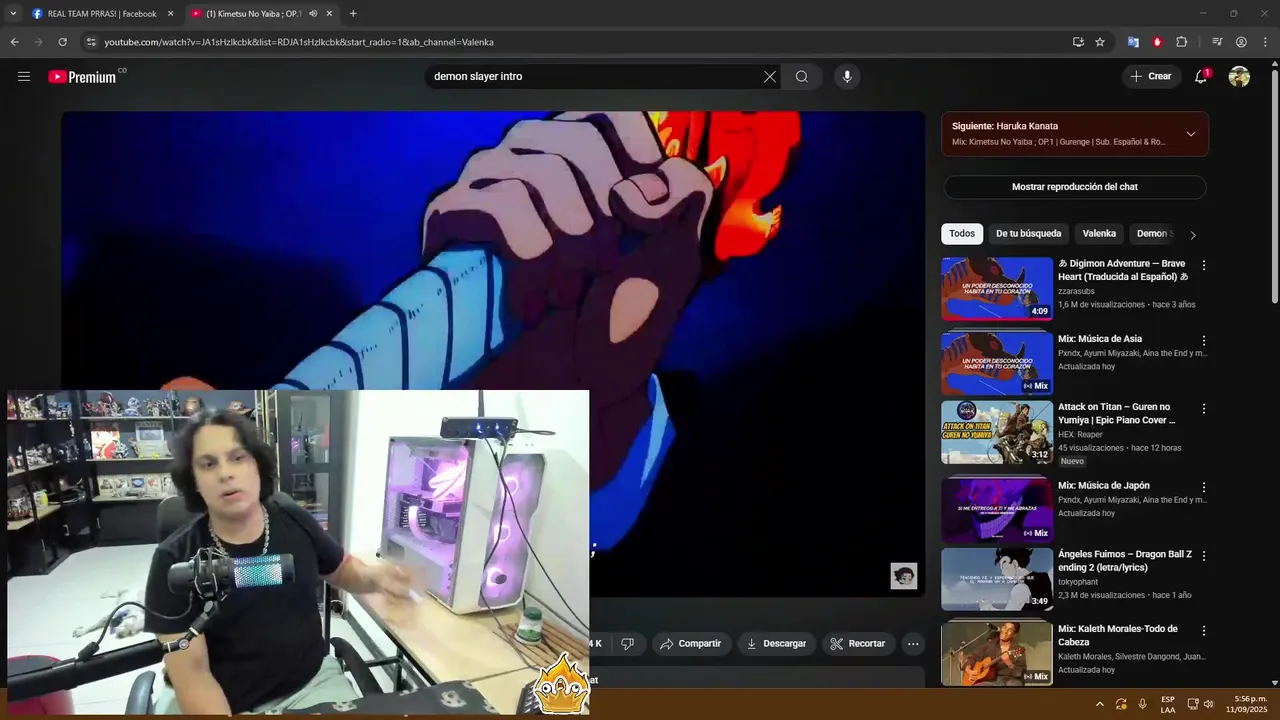Open Mix: Música de Japón thumbnail
1280x720 pixels.
pyautogui.click(x=997, y=511)
